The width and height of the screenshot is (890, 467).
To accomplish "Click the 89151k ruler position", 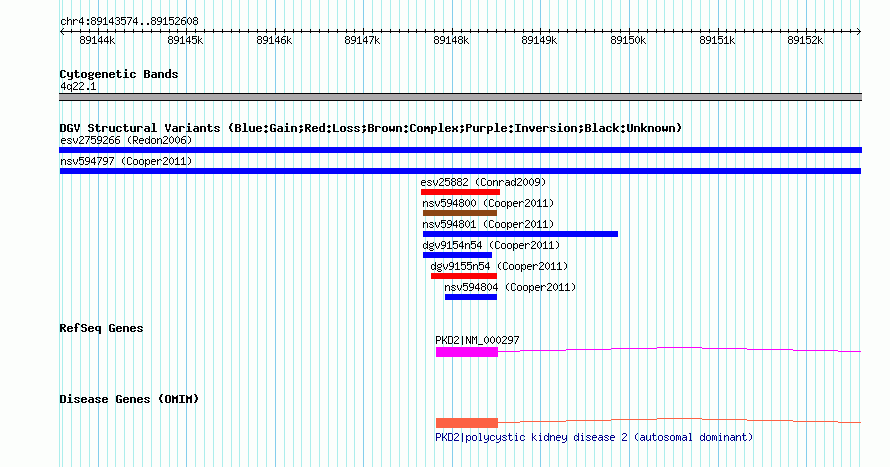I will click(x=717, y=40).
